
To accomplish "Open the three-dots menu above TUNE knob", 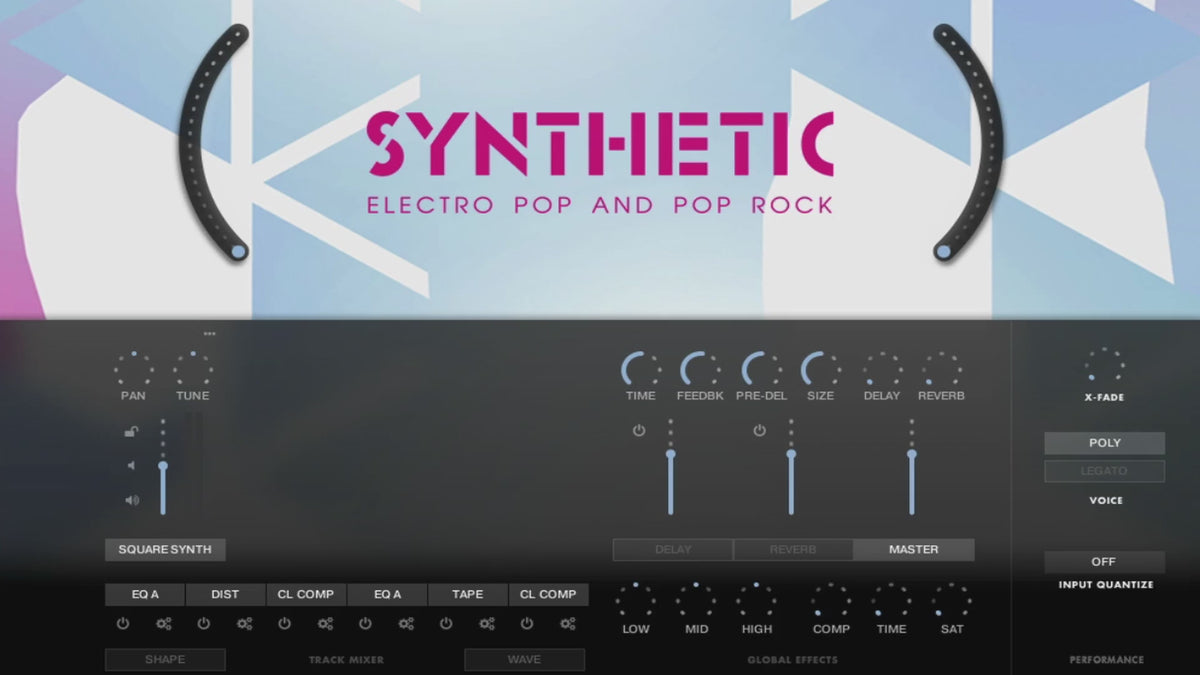I will pyautogui.click(x=209, y=334).
